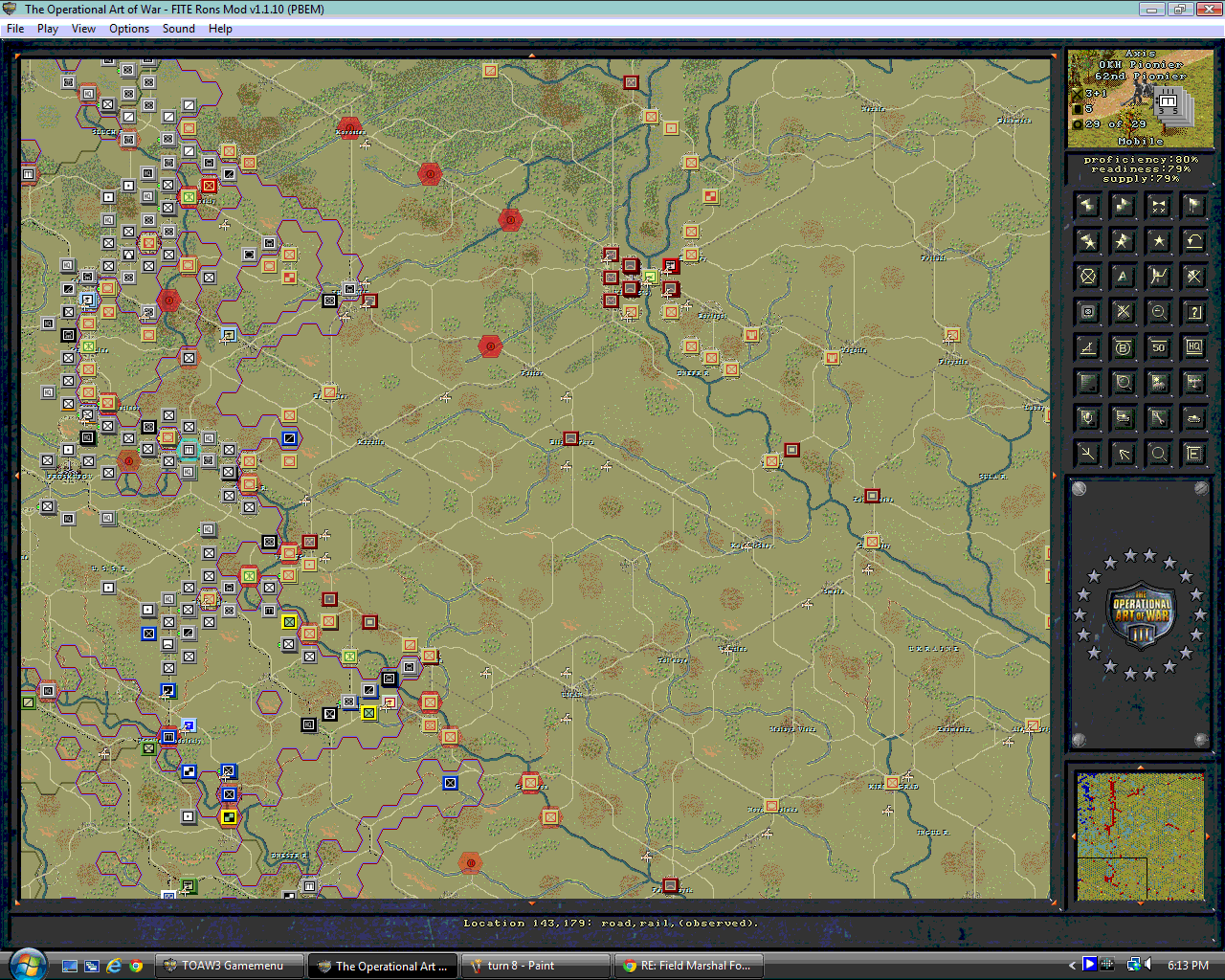Switch to 'turn 8 - Paint' taskbar window
This screenshot has height=980, width=1225.
[536, 966]
